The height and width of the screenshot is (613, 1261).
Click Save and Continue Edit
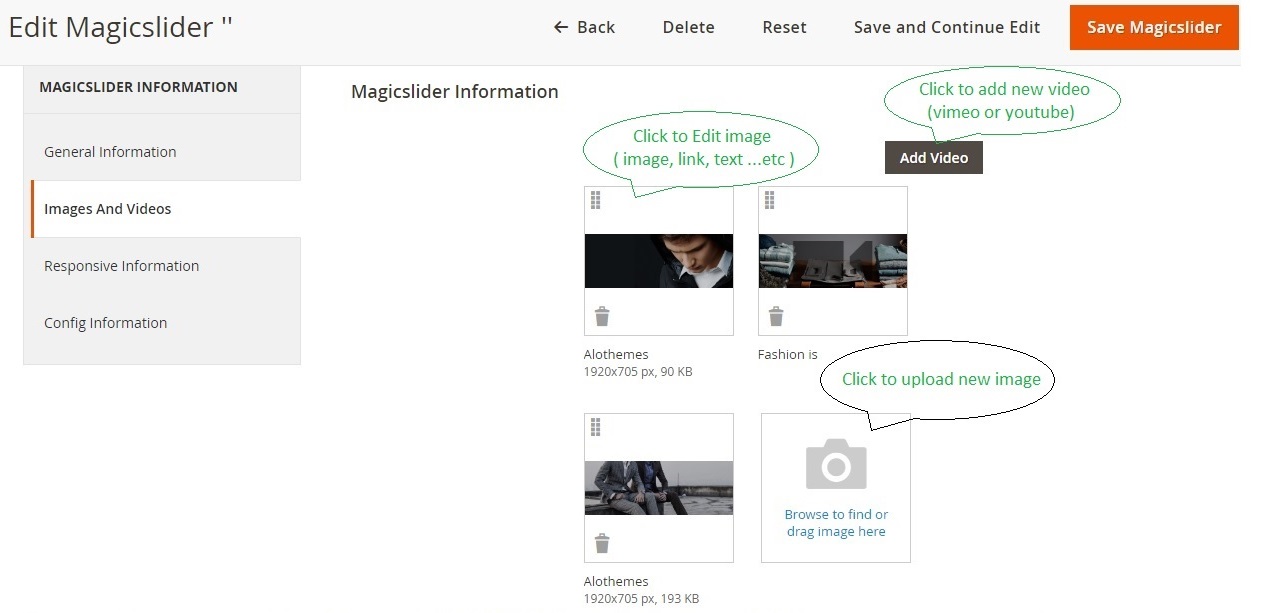[x=946, y=27]
